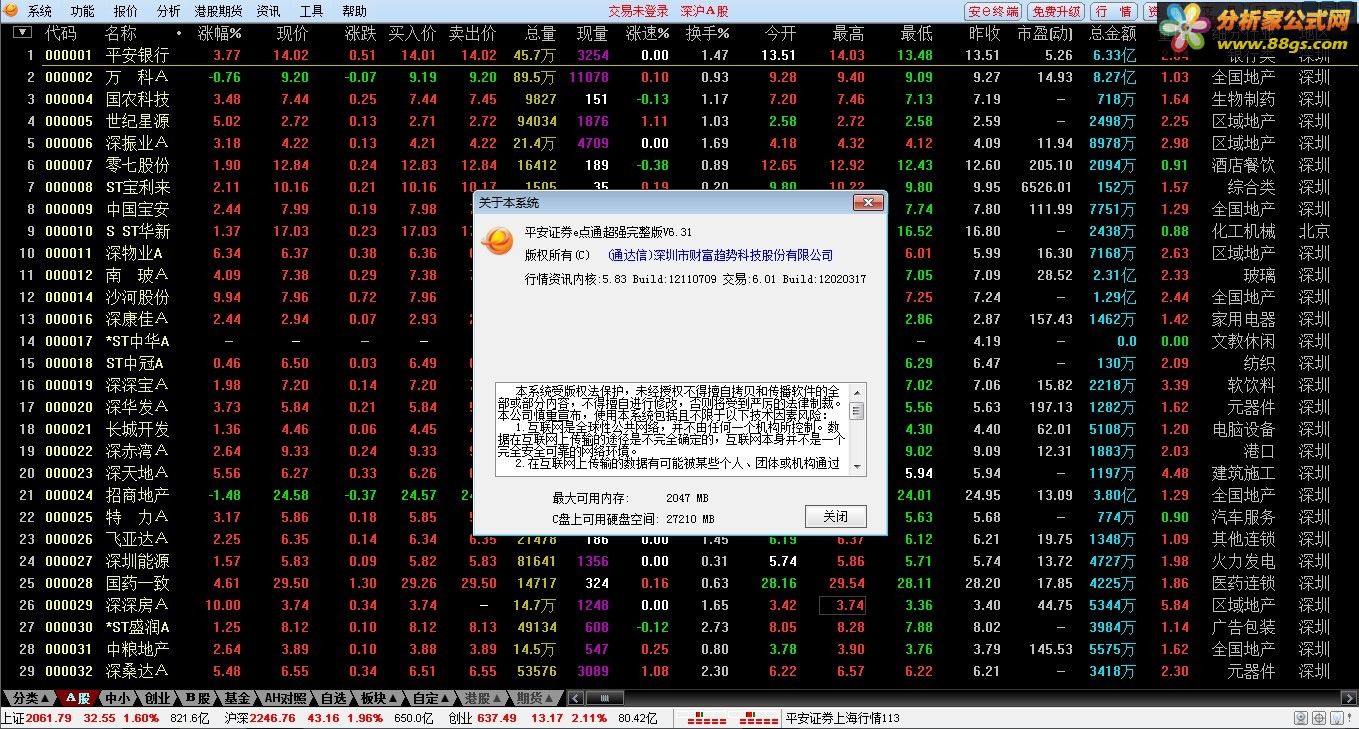Click the highlighted 3.74 最高 cell for 深深房A
This screenshot has height=729, width=1359.
842,605
